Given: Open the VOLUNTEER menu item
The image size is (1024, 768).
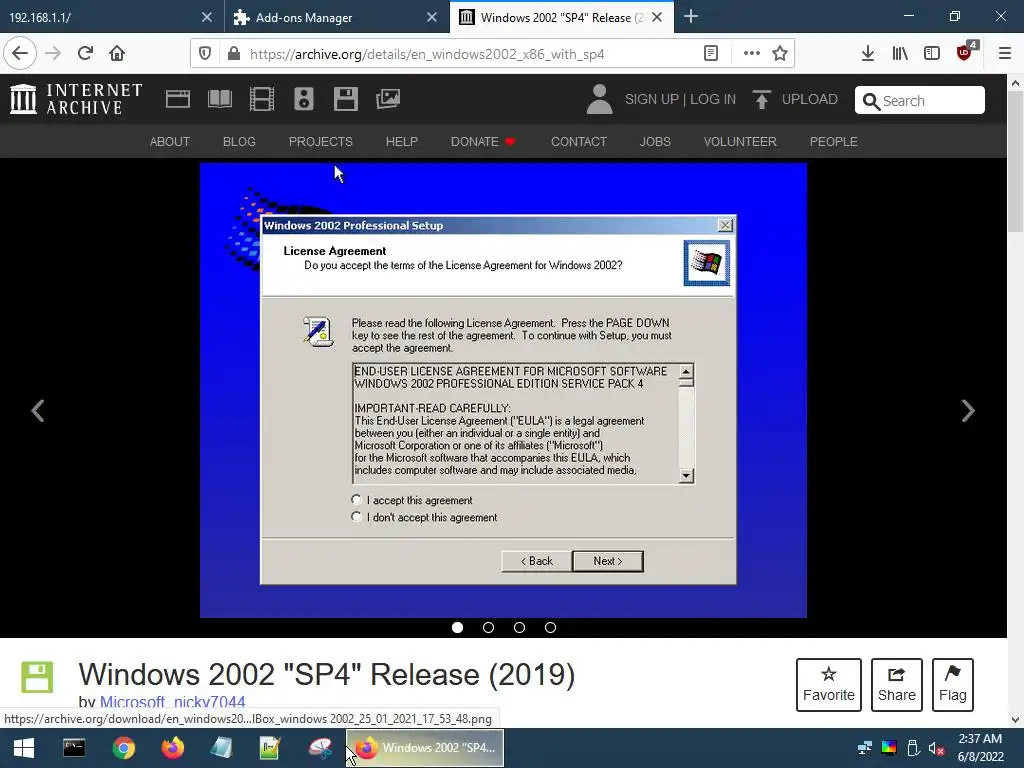Looking at the screenshot, I should pos(740,142).
